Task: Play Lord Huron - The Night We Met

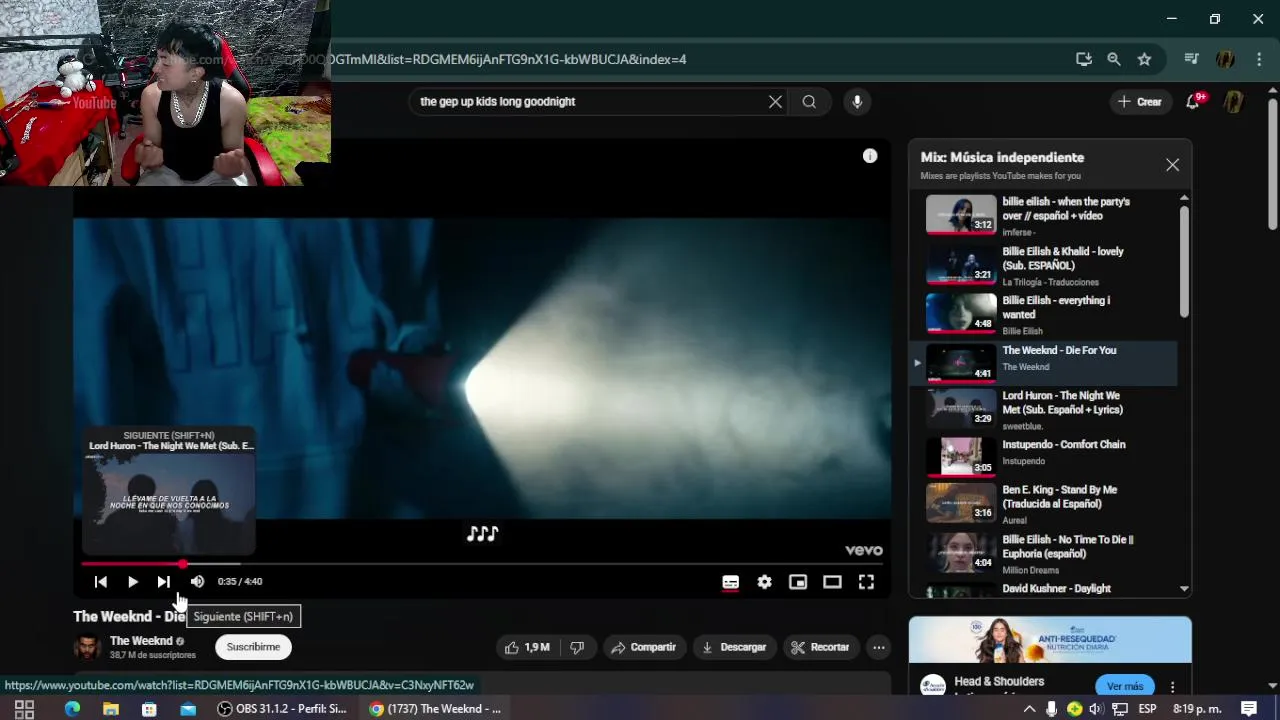Action: click(1045, 409)
